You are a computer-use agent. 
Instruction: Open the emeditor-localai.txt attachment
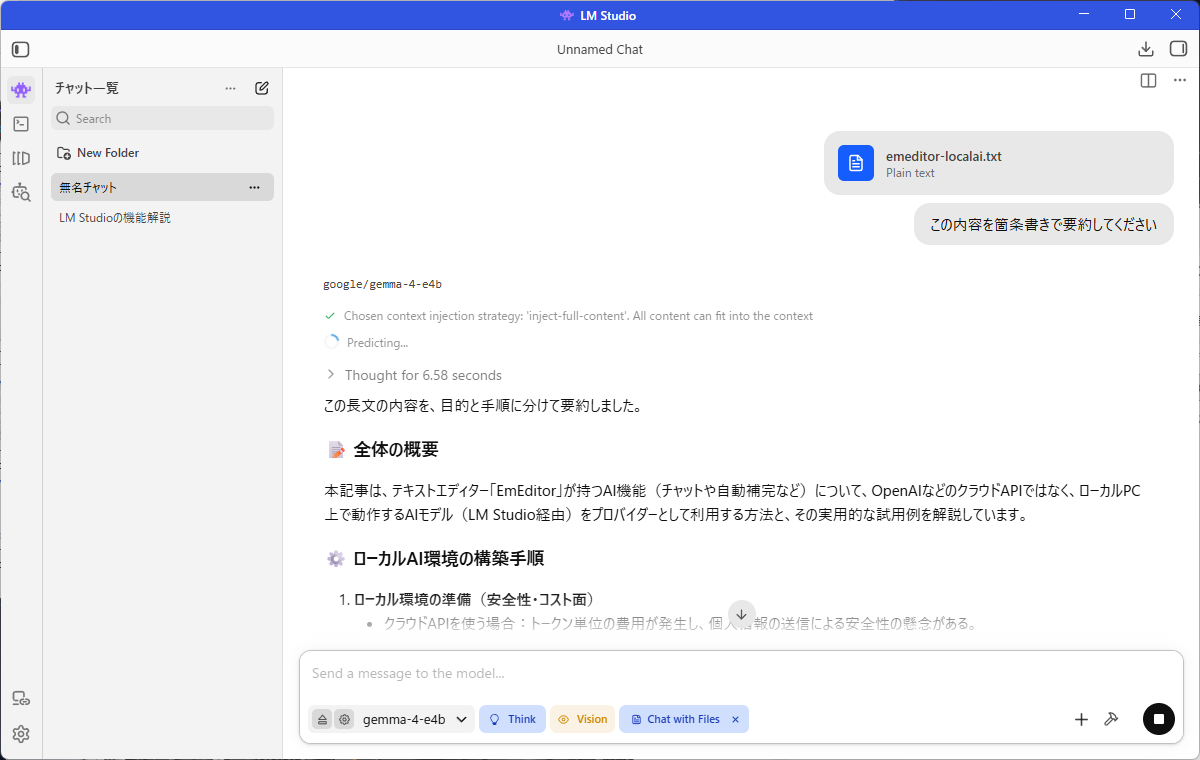click(x=999, y=163)
